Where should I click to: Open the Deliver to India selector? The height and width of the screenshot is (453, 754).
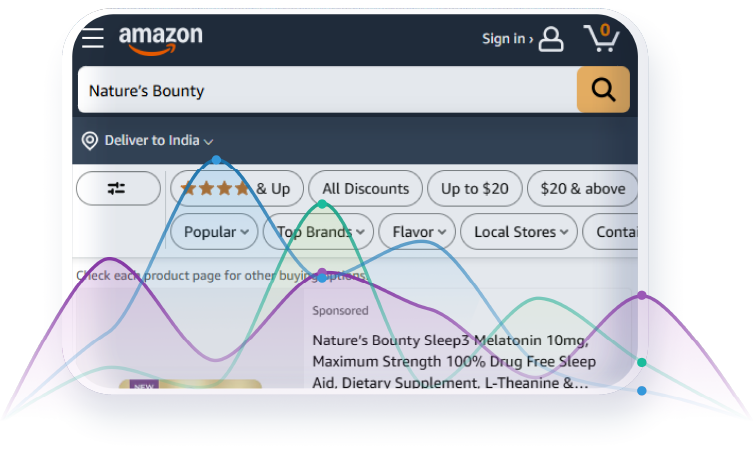coord(158,141)
